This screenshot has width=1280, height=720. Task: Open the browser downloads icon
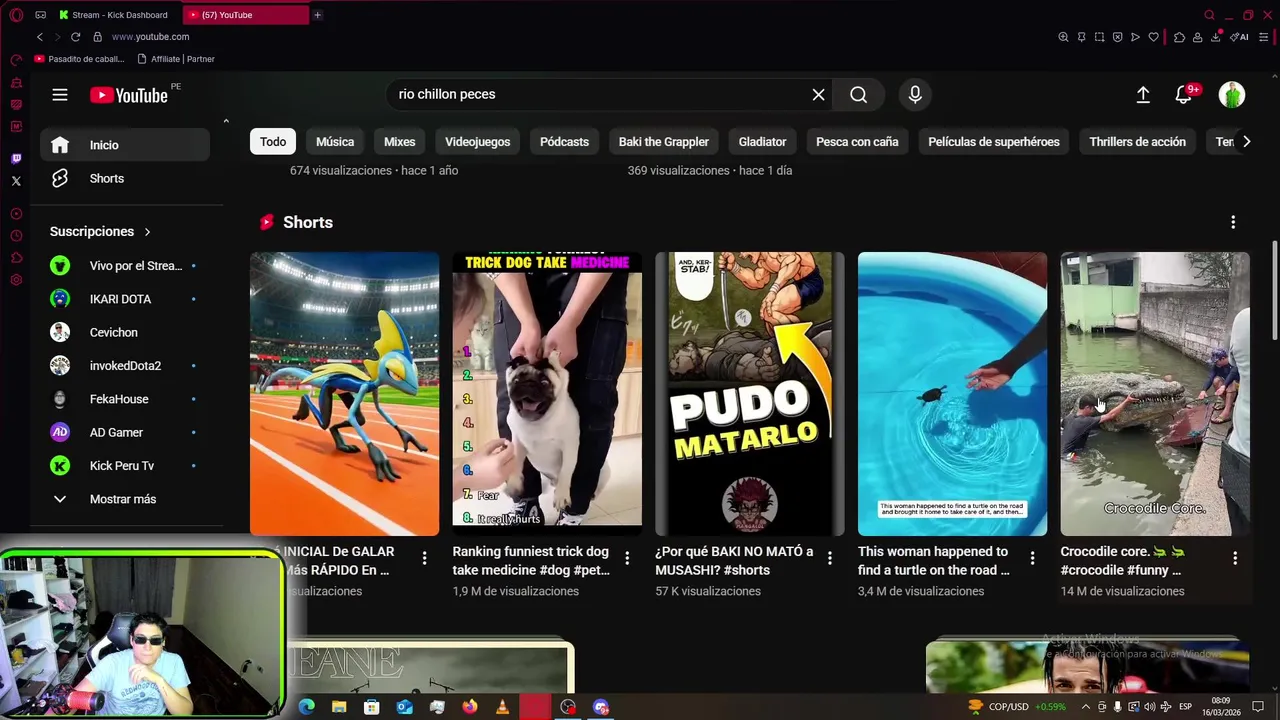coord(1216,37)
